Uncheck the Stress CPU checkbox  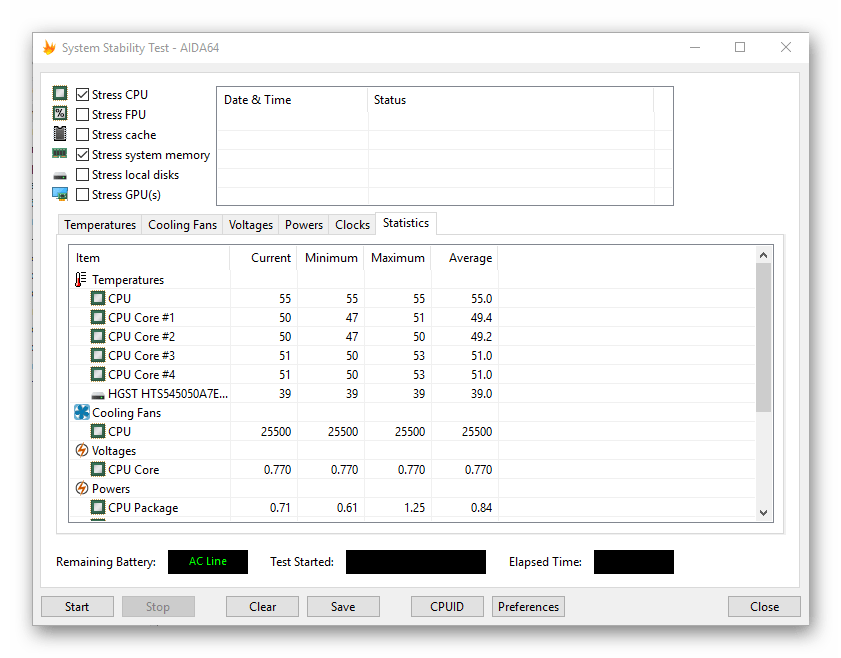point(83,95)
